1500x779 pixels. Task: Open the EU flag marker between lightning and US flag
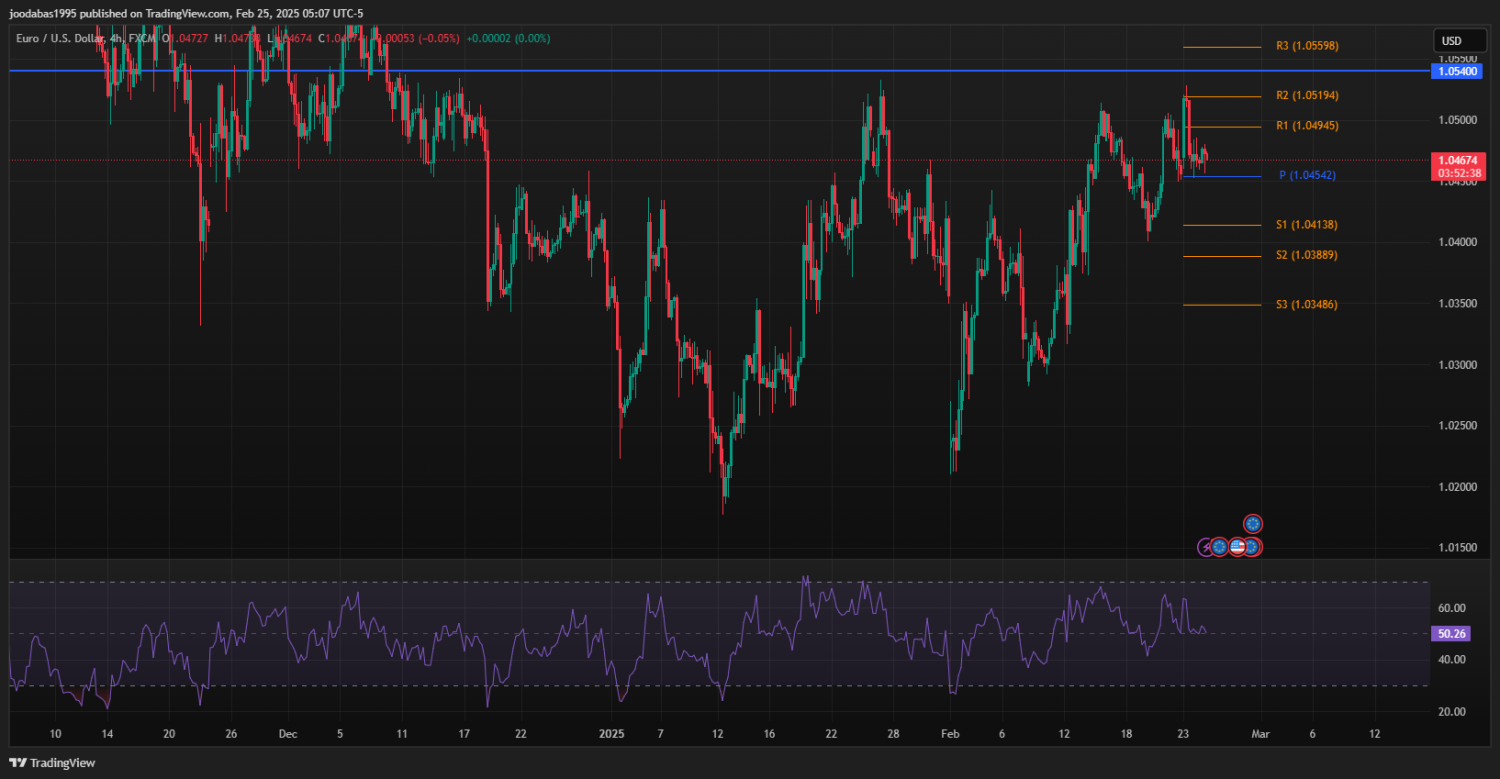(x=1219, y=547)
